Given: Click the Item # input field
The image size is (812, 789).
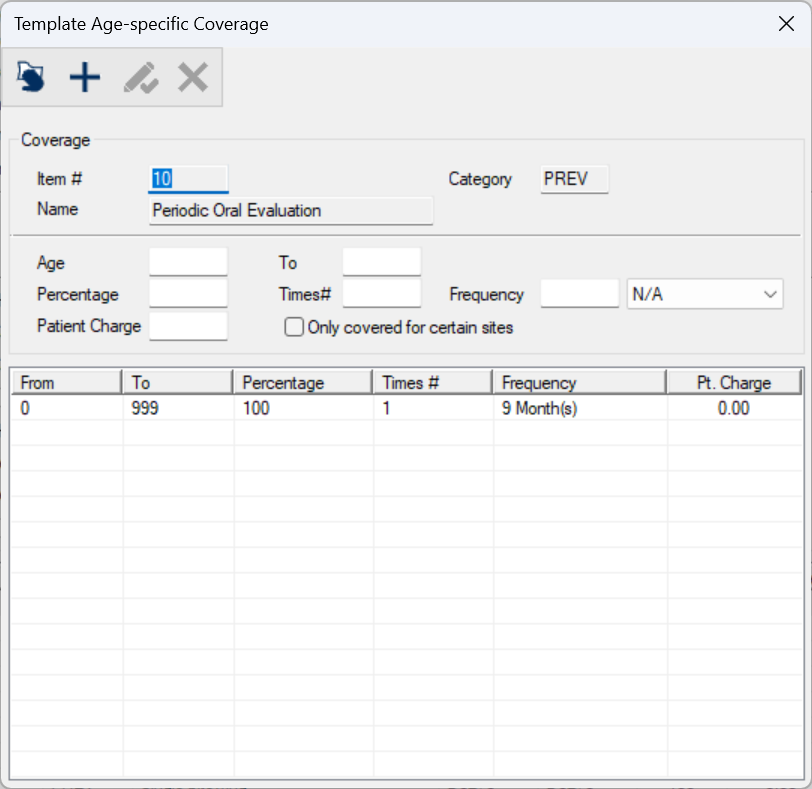Looking at the screenshot, I should tap(188, 180).
